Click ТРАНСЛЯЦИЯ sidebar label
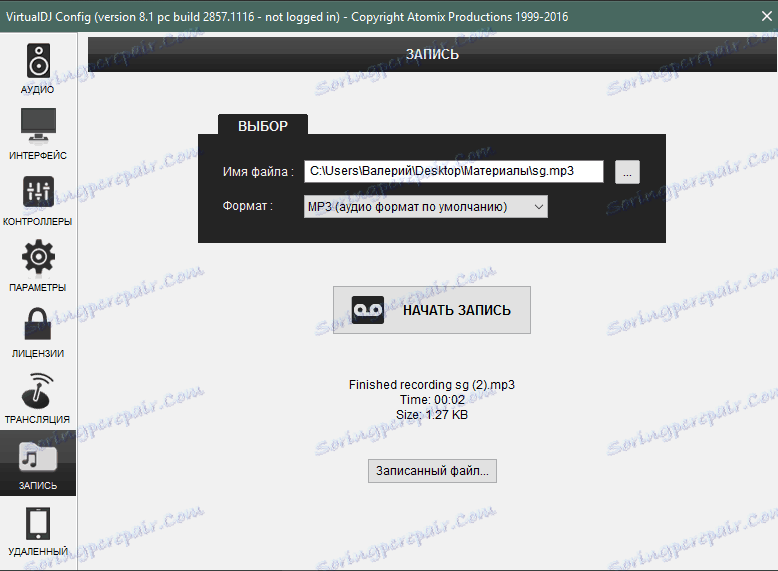 coord(37,420)
